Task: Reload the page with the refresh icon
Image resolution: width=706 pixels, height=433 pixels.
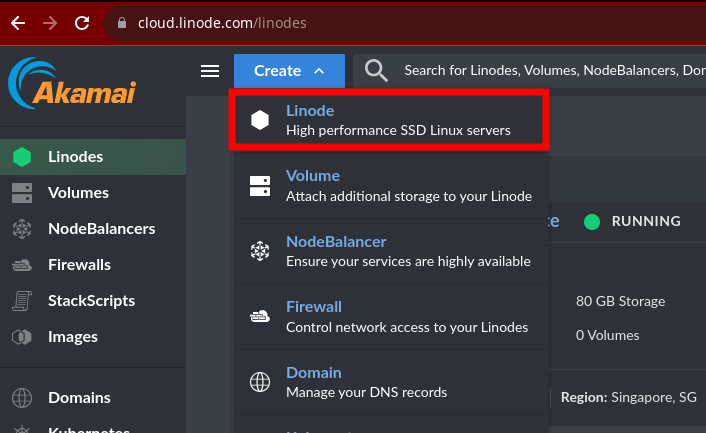Action: click(82, 23)
